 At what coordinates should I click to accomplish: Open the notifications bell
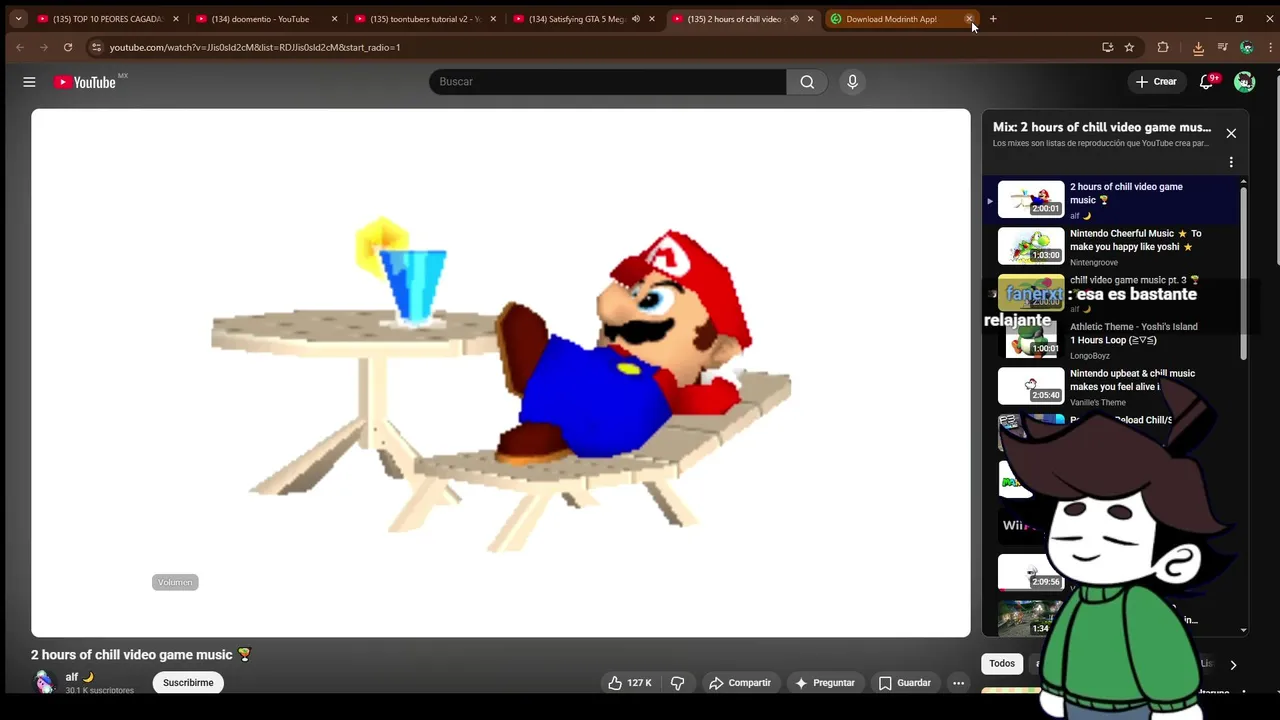click(1206, 82)
